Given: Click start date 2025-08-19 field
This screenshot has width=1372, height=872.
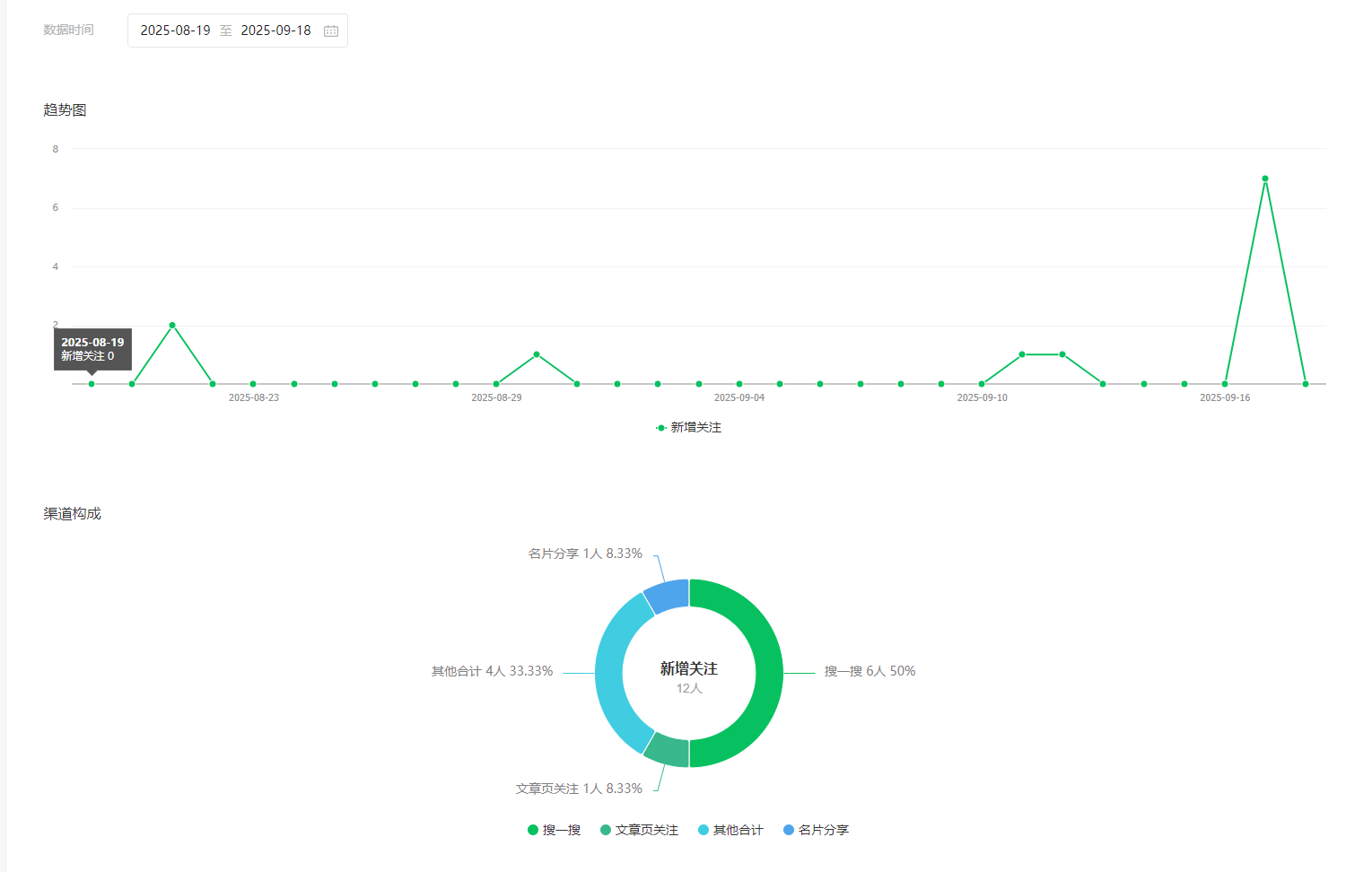Looking at the screenshot, I should click(175, 31).
